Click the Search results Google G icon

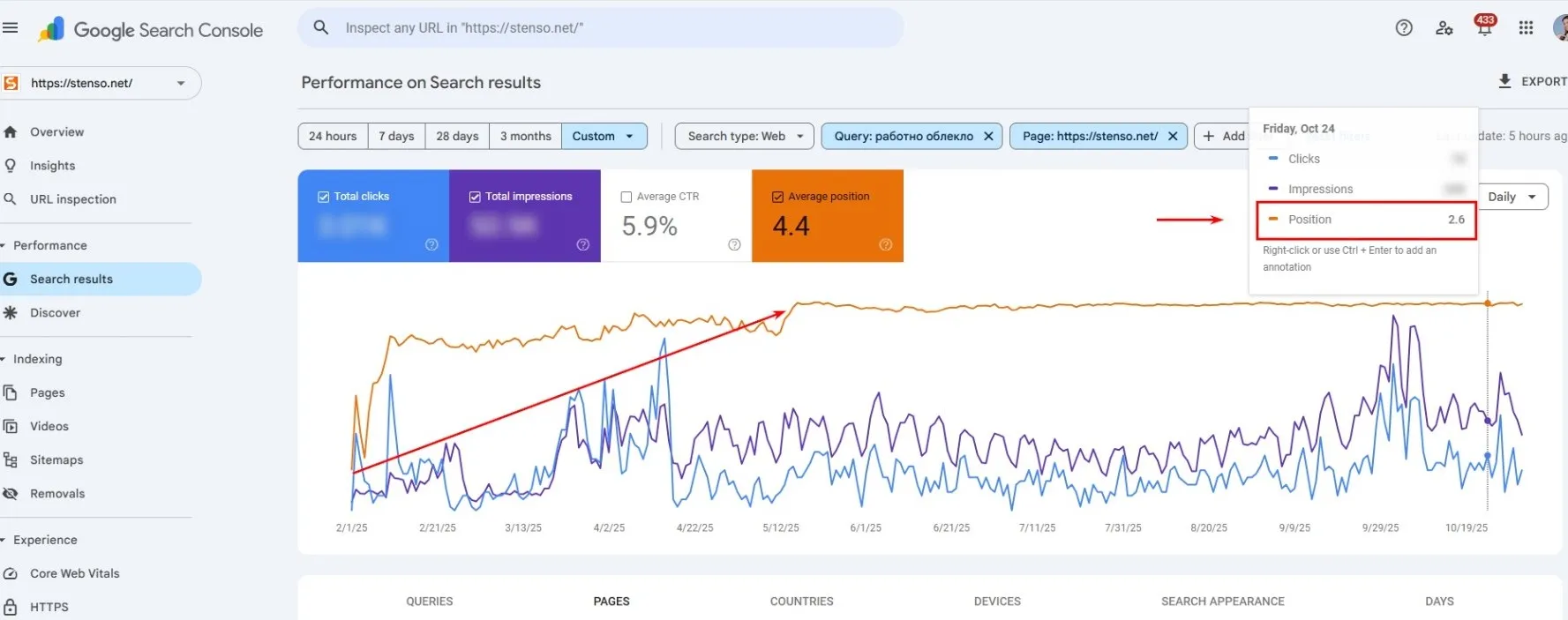pos(11,279)
